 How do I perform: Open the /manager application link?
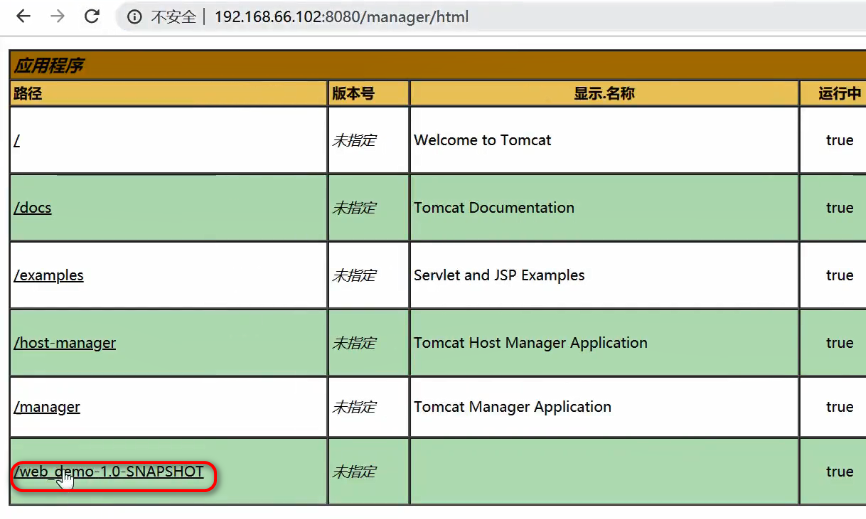tap(47, 407)
